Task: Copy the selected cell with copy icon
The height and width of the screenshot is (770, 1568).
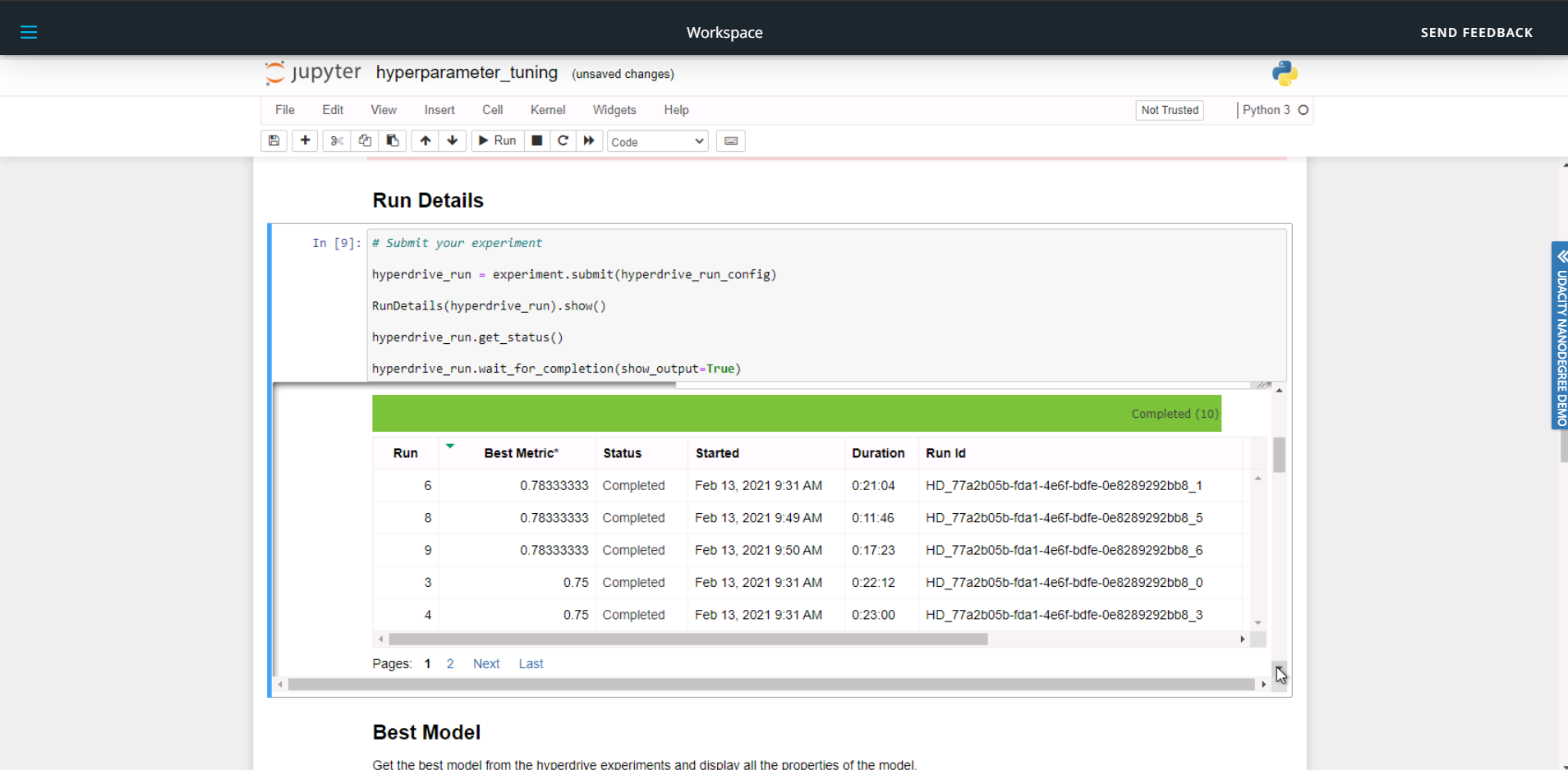Action: [364, 140]
